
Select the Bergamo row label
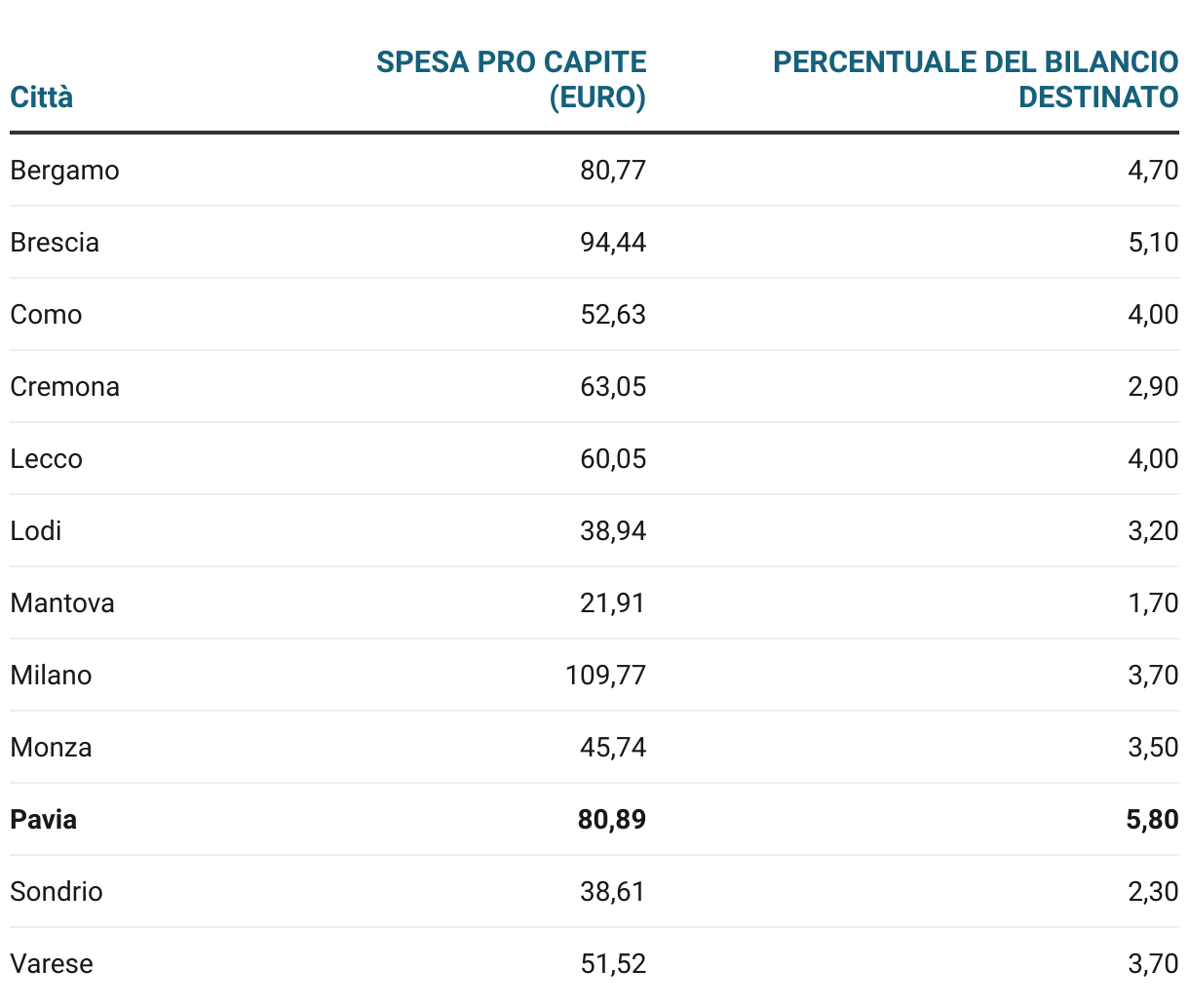pos(64,171)
